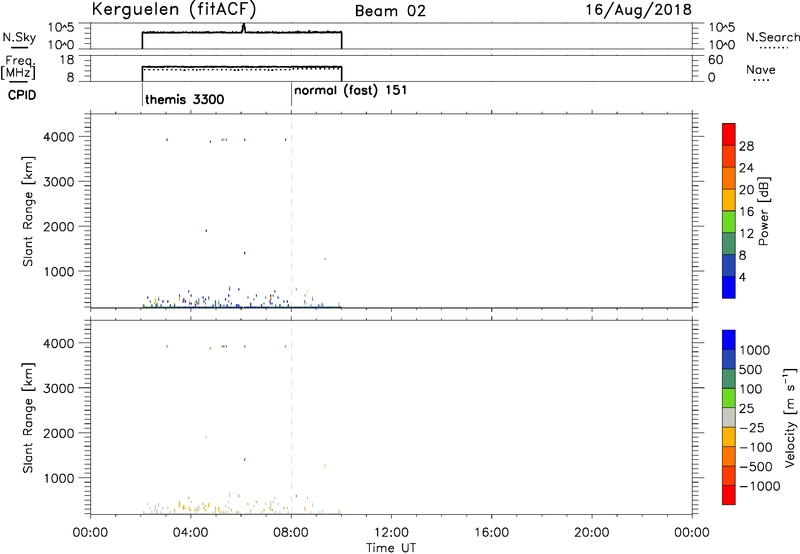Click the '4000' tick of the power panel
Image resolution: width=800 pixels, height=554 pixels.
(x=59, y=137)
